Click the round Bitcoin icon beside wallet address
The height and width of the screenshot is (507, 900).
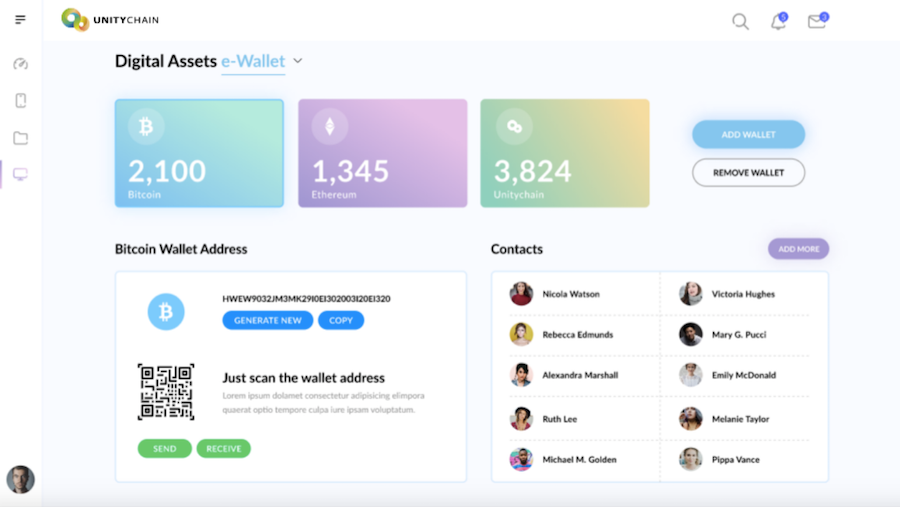tap(166, 312)
